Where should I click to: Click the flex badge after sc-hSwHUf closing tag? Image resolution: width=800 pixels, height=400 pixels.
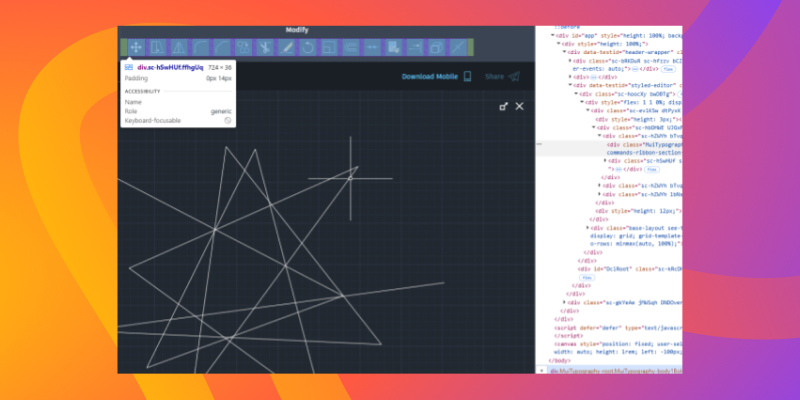pos(652,169)
